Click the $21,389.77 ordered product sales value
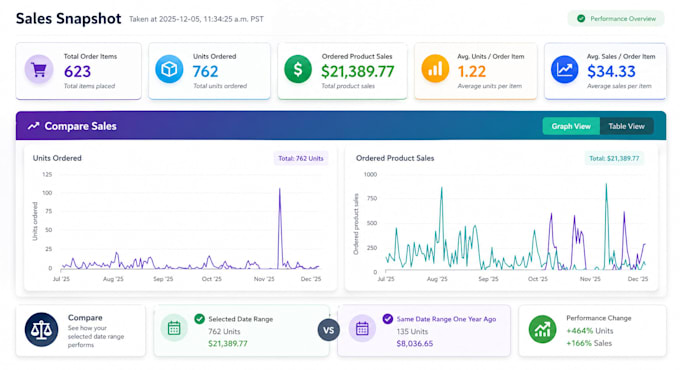 (358, 72)
